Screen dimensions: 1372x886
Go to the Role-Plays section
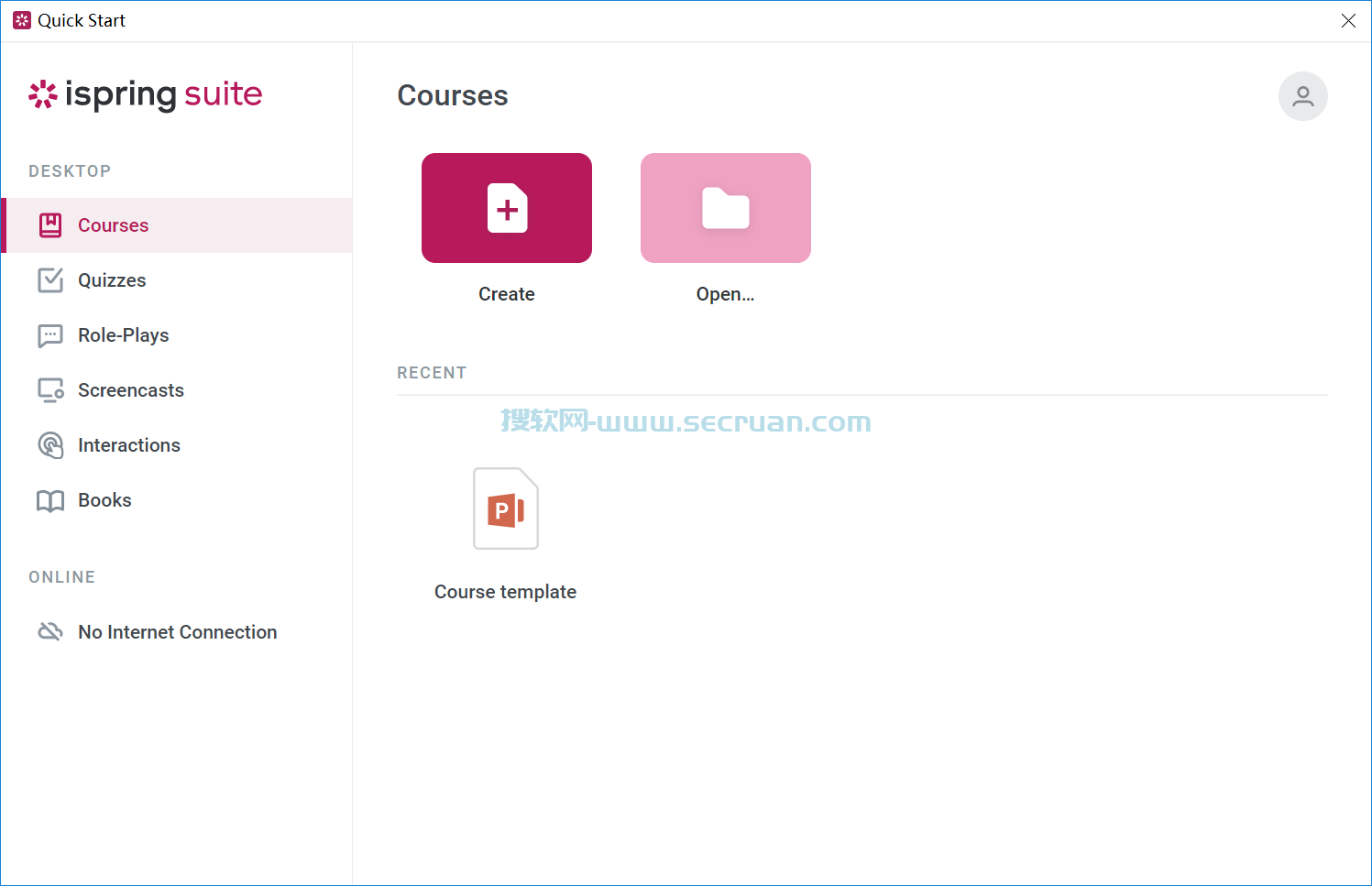(177, 335)
